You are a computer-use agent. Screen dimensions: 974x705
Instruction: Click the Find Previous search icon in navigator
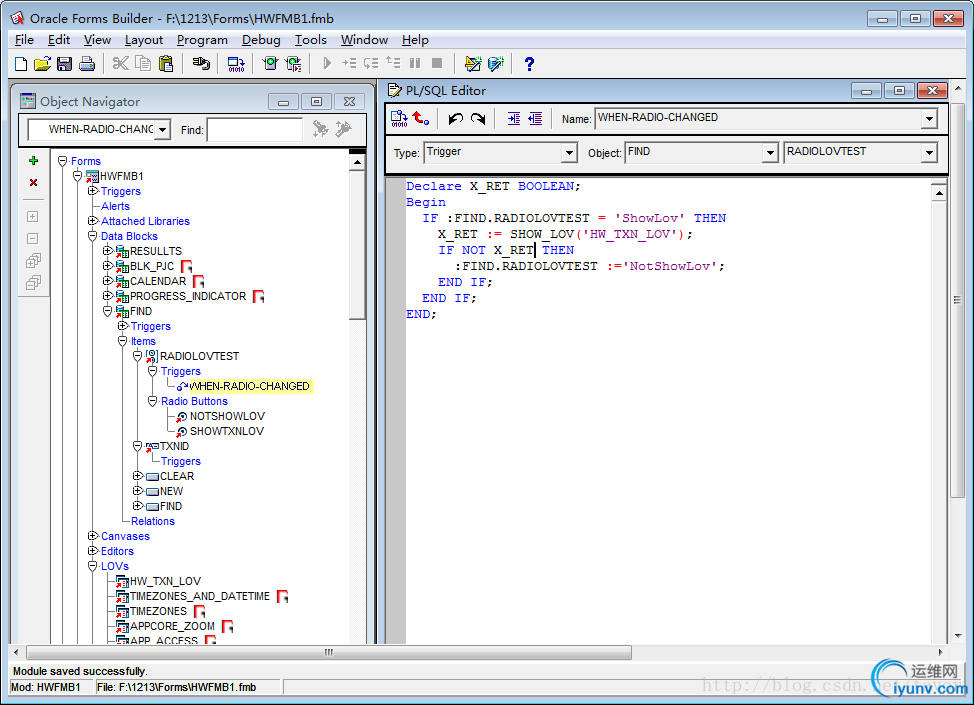coord(344,129)
